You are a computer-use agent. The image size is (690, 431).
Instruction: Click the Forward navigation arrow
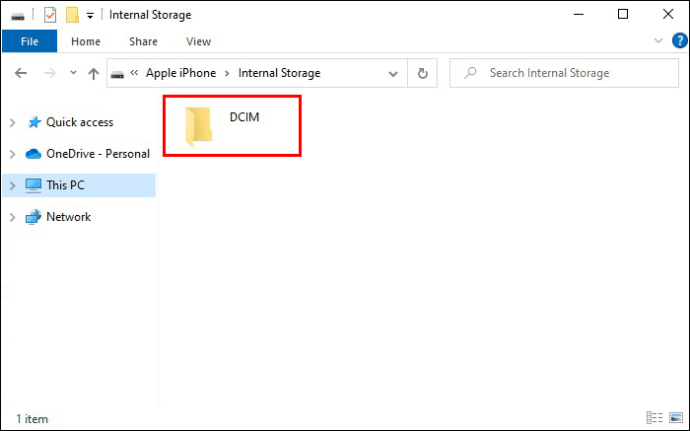50,73
